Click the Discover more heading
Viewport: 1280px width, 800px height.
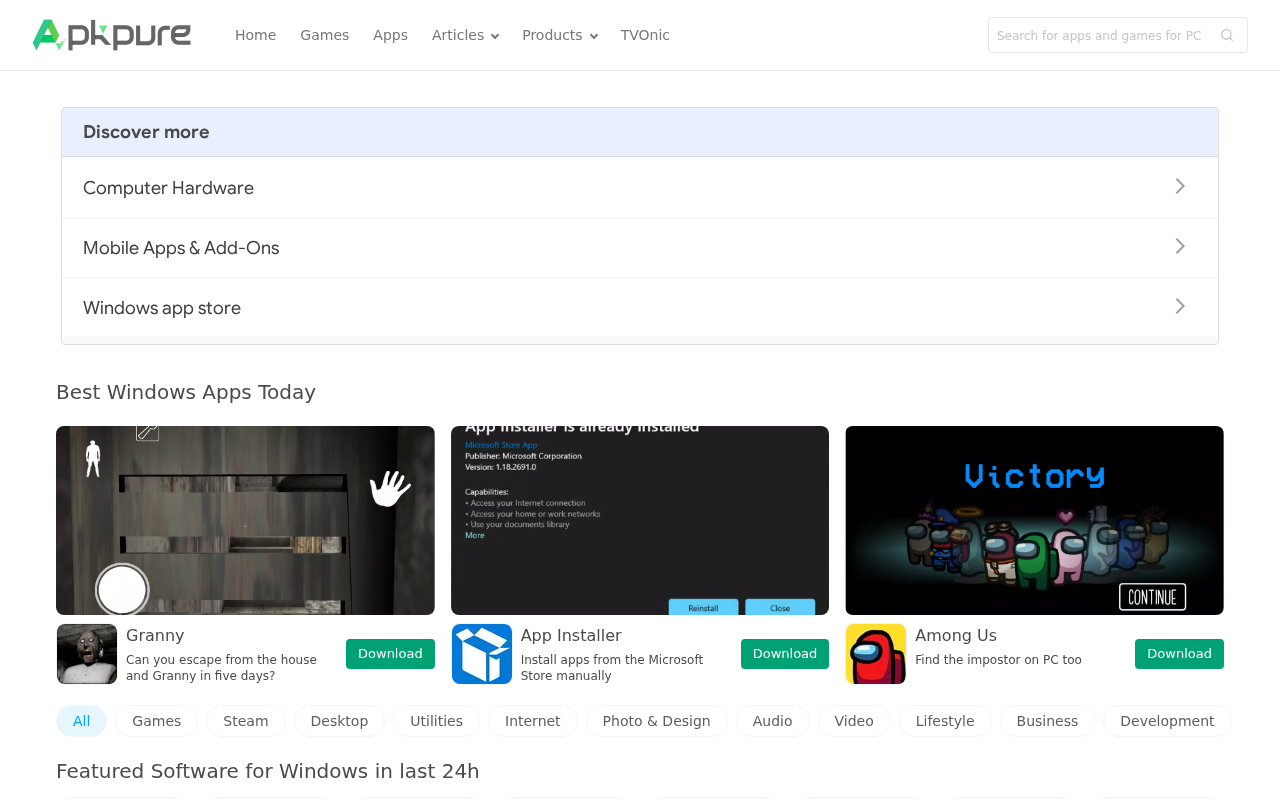coord(146,132)
